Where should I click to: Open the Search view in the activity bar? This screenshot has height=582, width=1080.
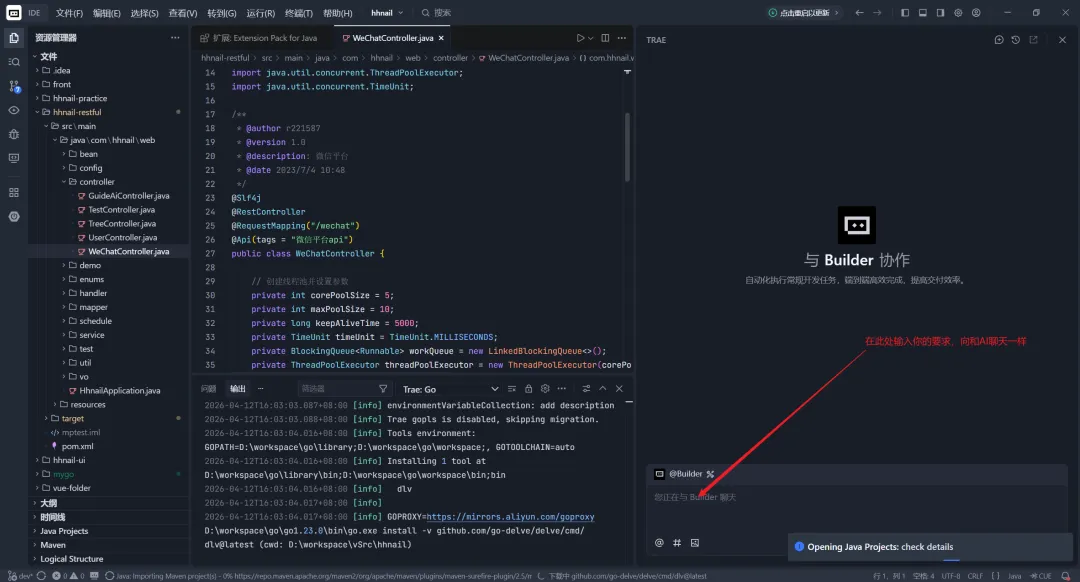pyautogui.click(x=14, y=62)
